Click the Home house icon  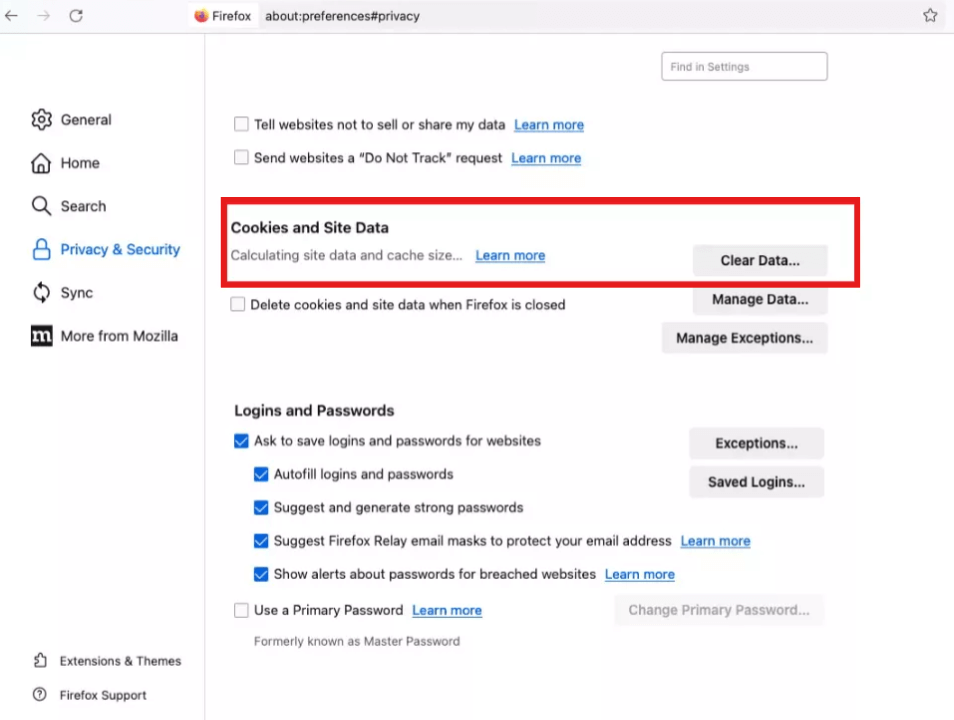click(x=41, y=163)
